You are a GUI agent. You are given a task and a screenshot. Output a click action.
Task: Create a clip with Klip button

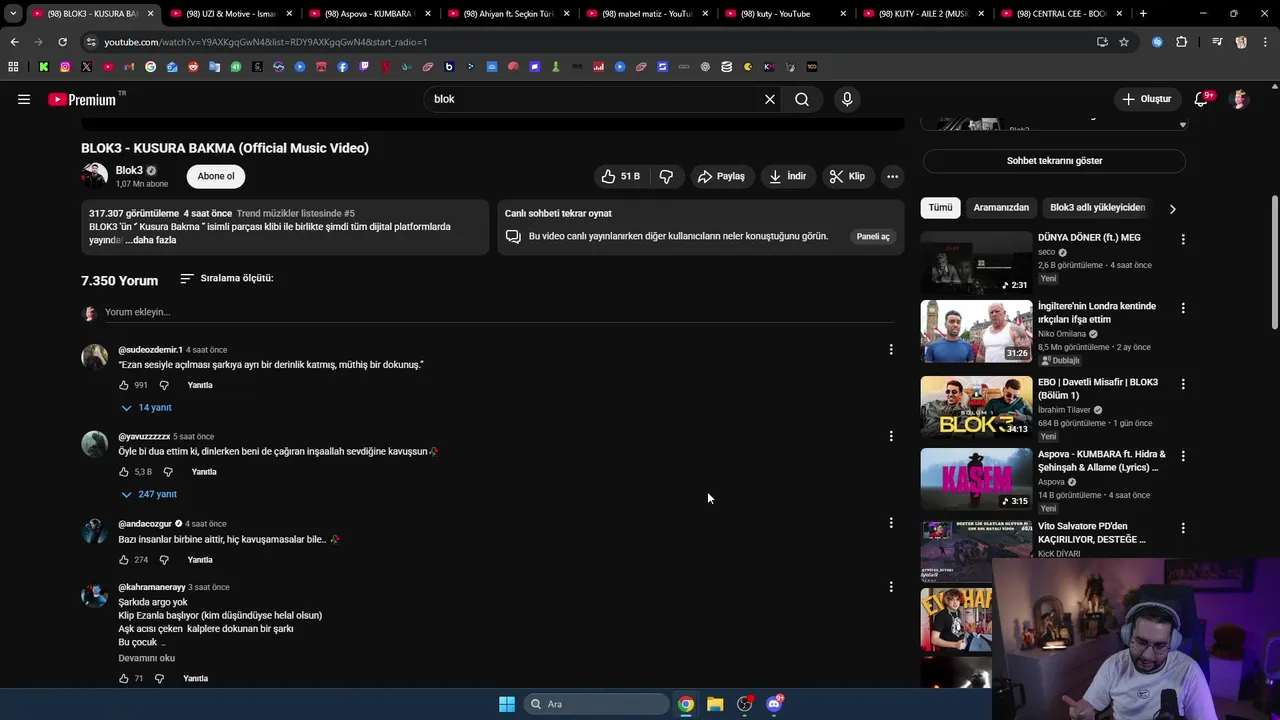[847, 176]
